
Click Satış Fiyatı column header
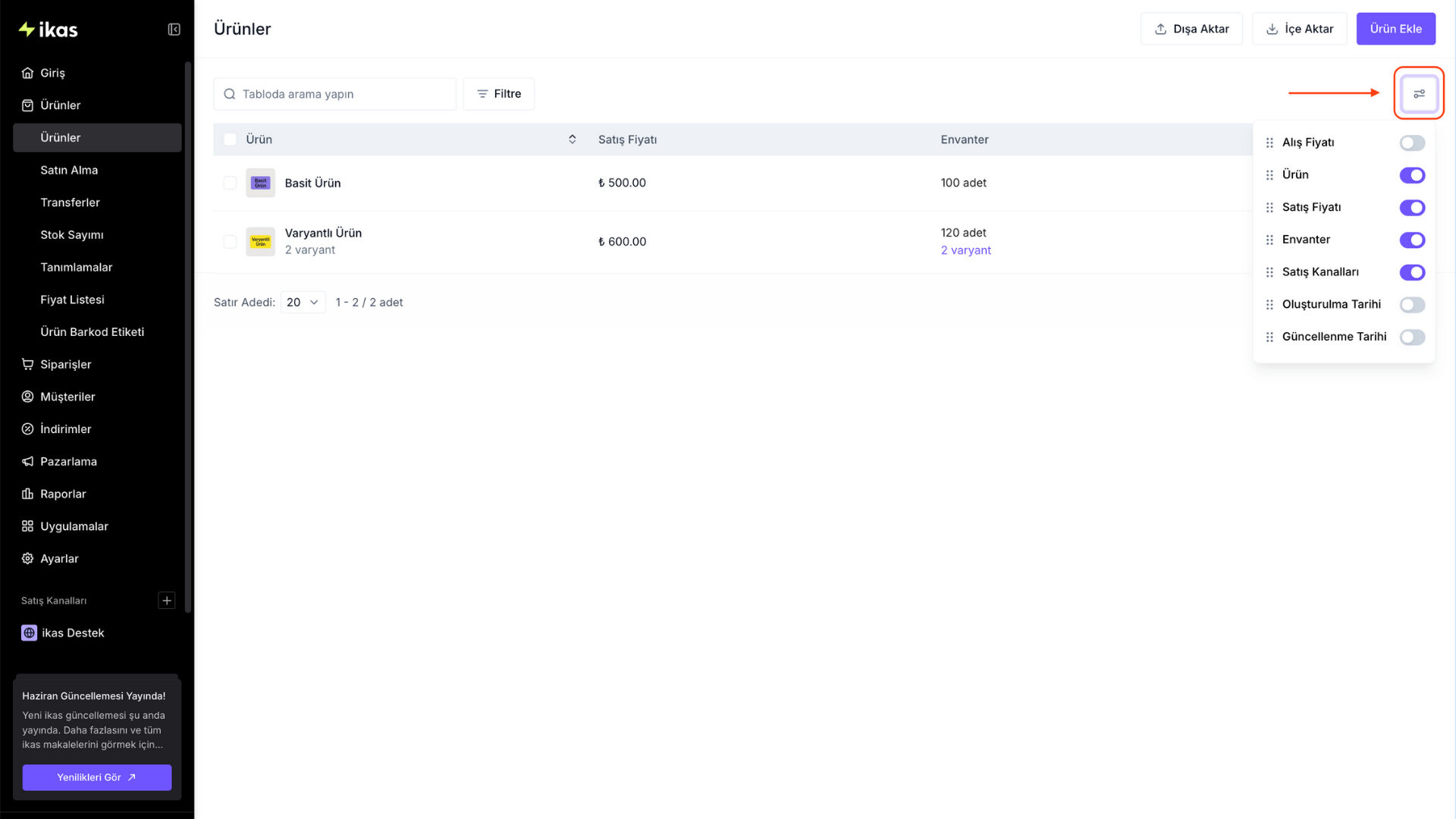(627, 140)
